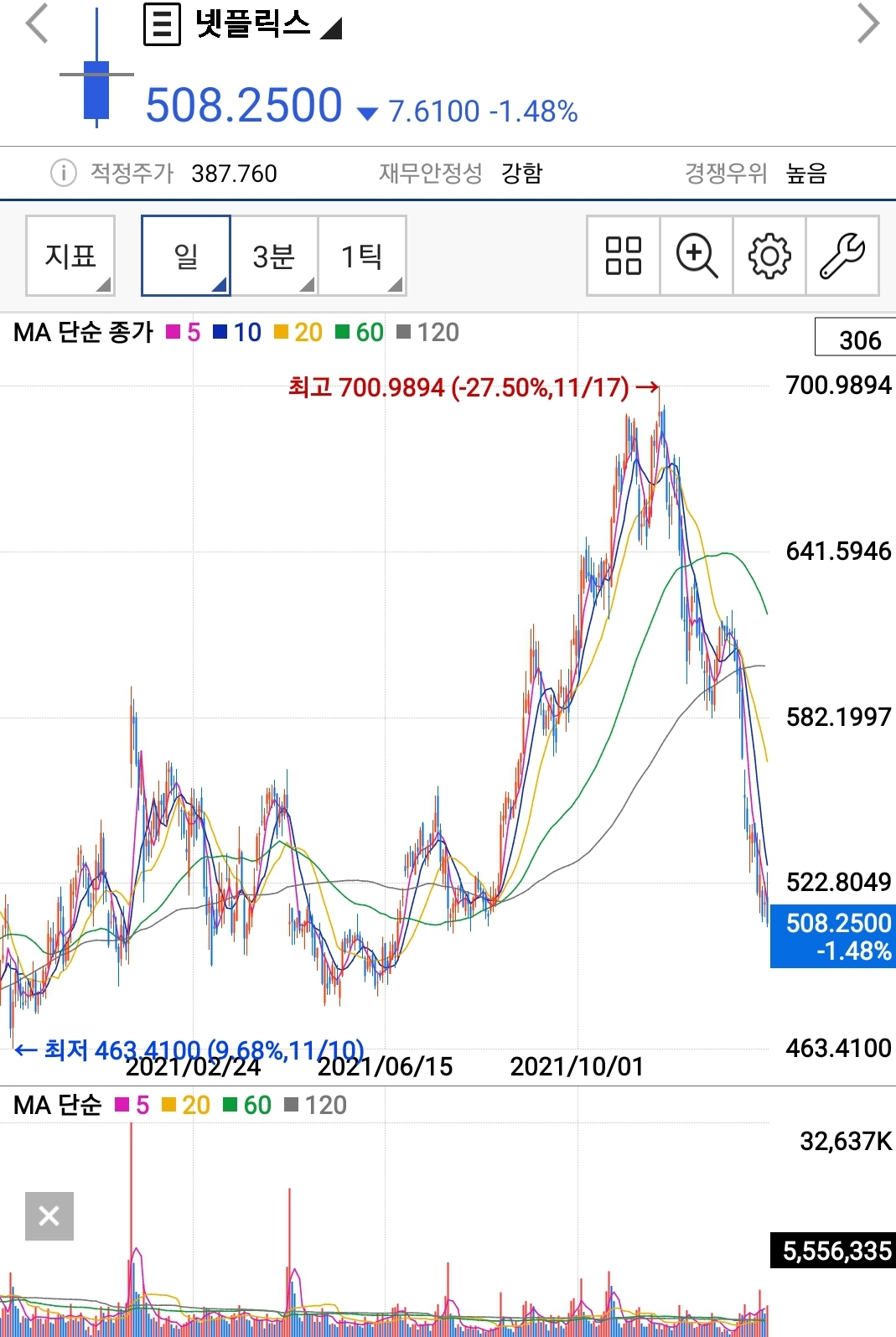Tap the 7.6100 -1.48% change text
Screen dimensions: 896x1337
tap(484, 111)
